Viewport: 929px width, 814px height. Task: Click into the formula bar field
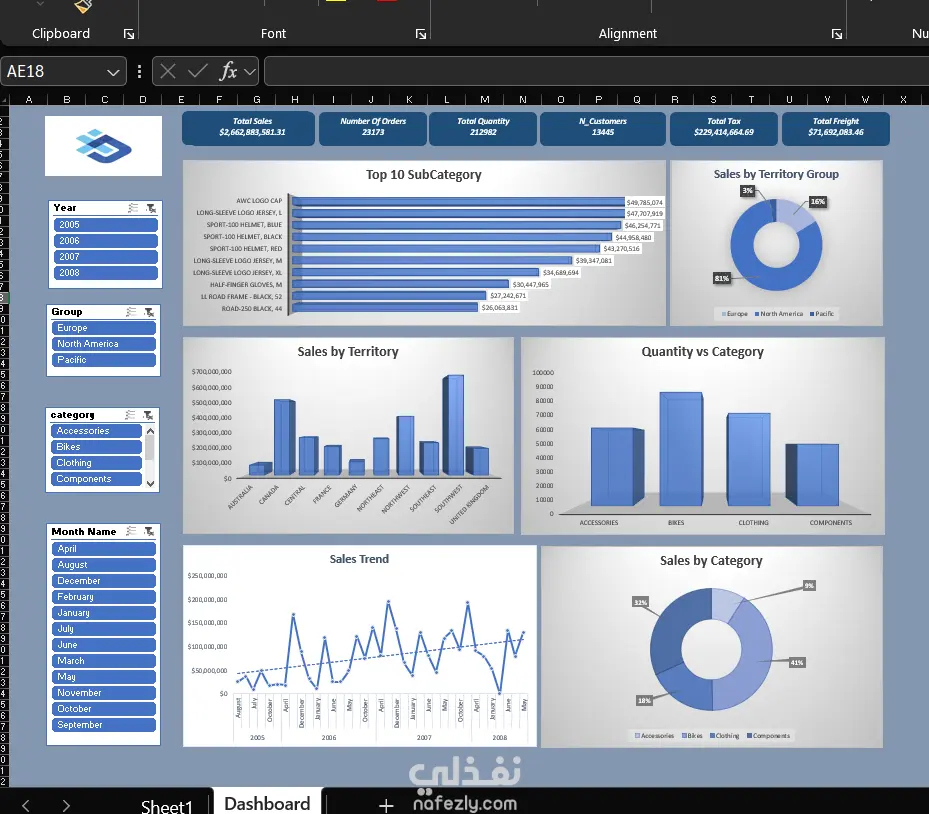click(596, 72)
